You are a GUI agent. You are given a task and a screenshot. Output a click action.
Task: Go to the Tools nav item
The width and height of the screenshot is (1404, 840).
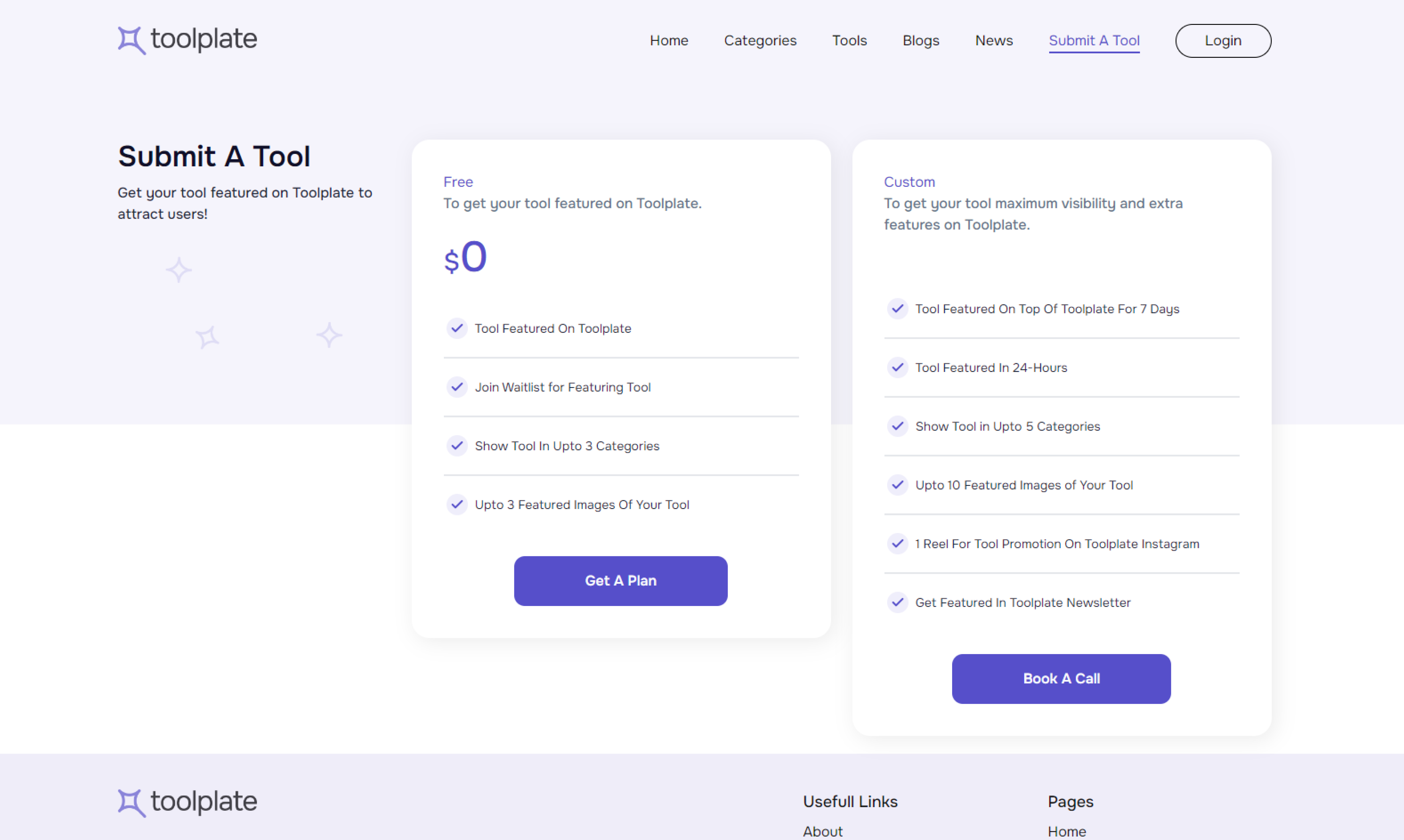[849, 41]
